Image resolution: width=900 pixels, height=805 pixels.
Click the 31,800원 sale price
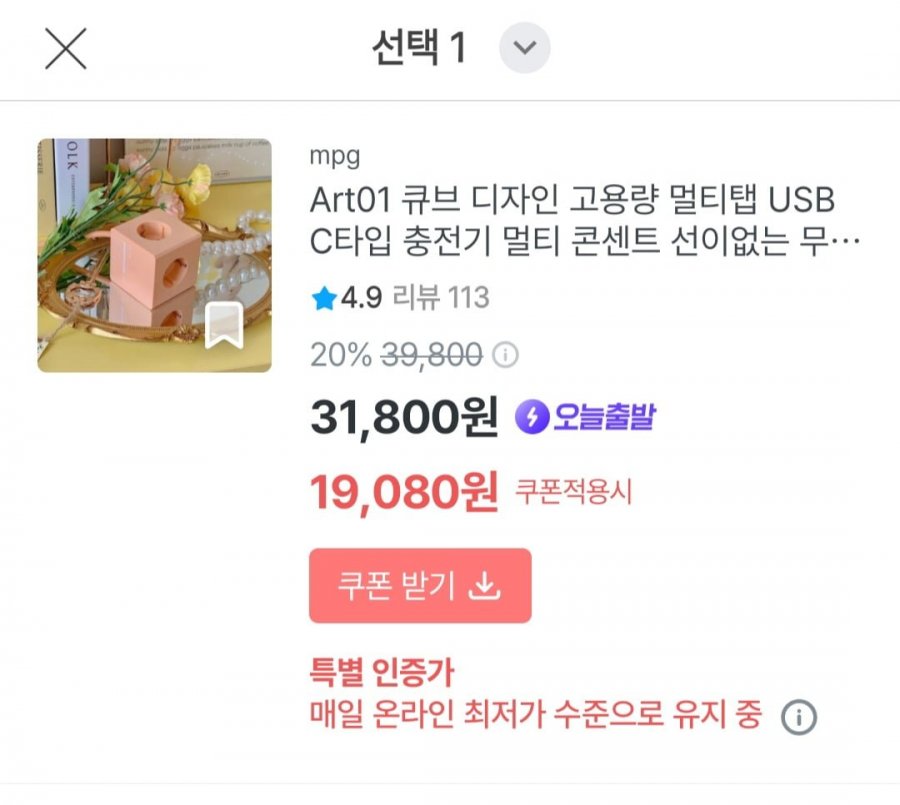click(404, 418)
